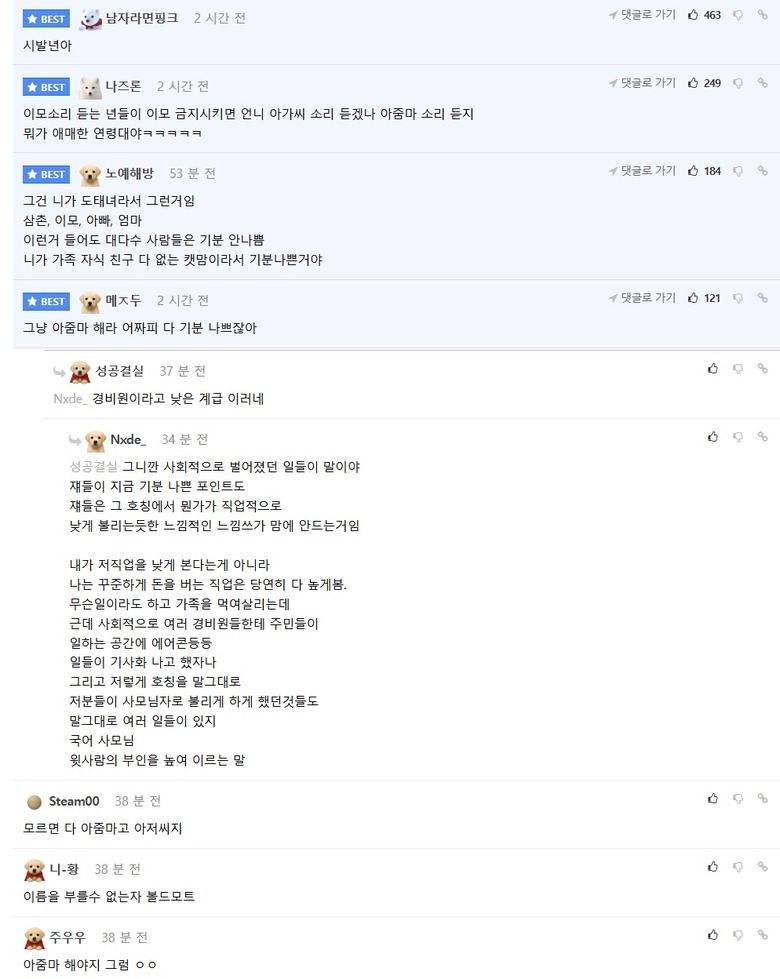Click 노예해방's dog avatar
This screenshot has width=780, height=979.
[x=90, y=175]
